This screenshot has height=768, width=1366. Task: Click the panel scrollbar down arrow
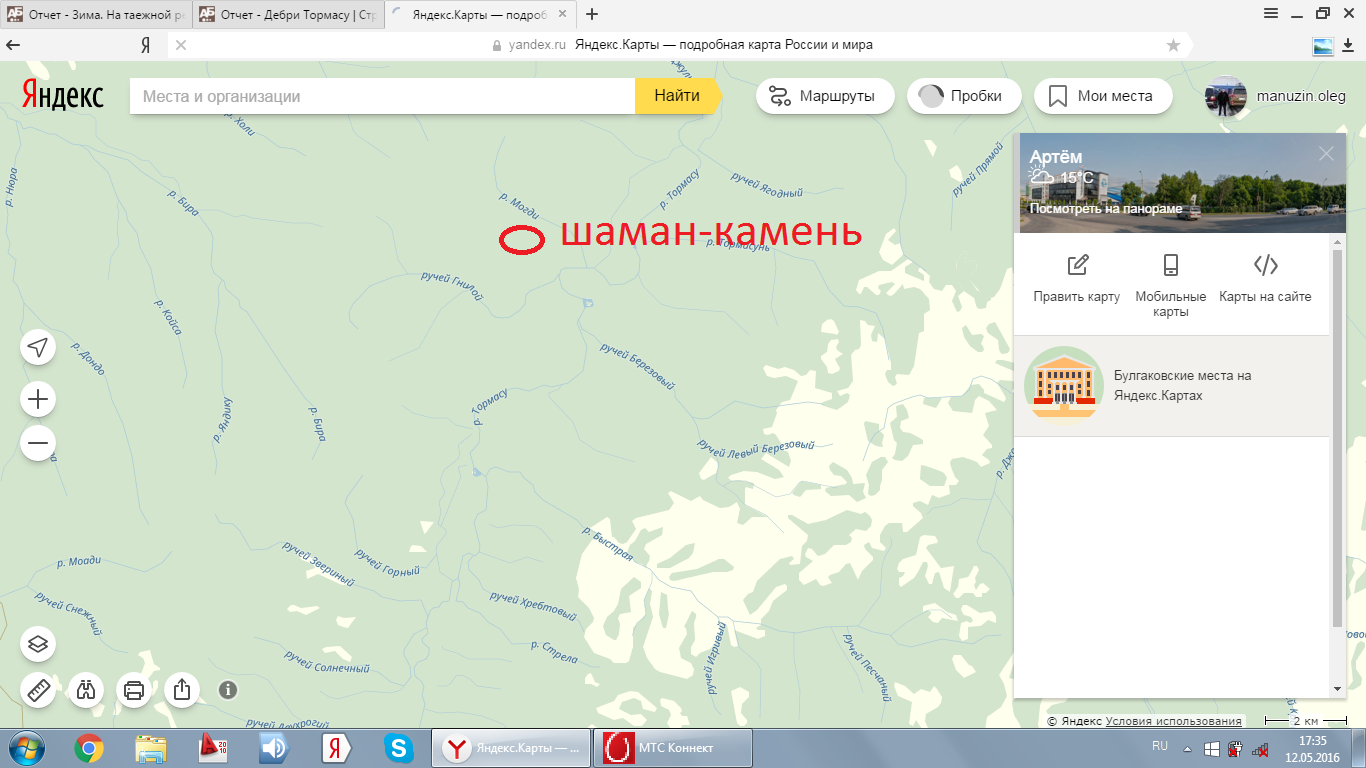coord(1339,689)
